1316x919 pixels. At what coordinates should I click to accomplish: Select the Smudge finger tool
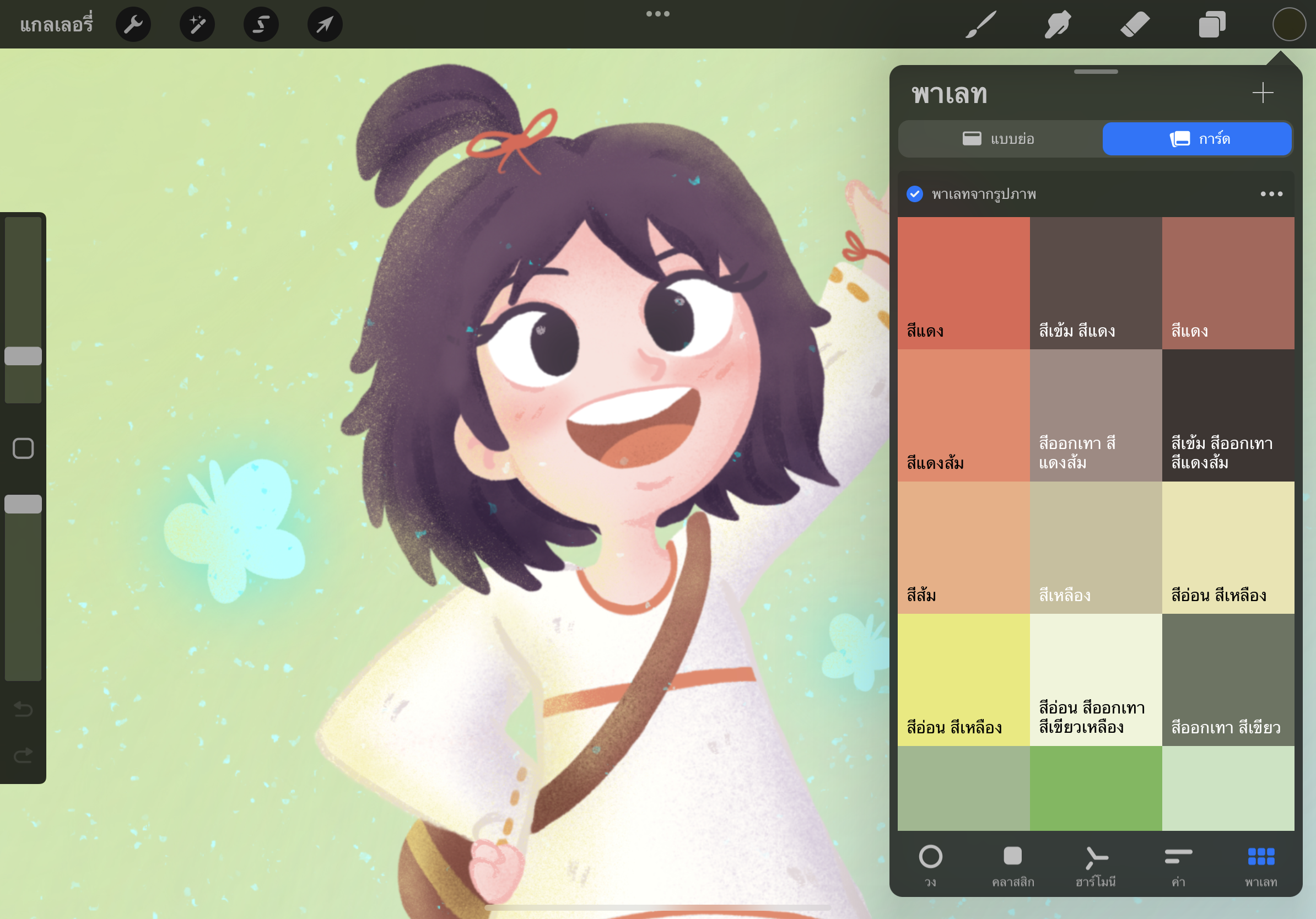click(1058, 25)
